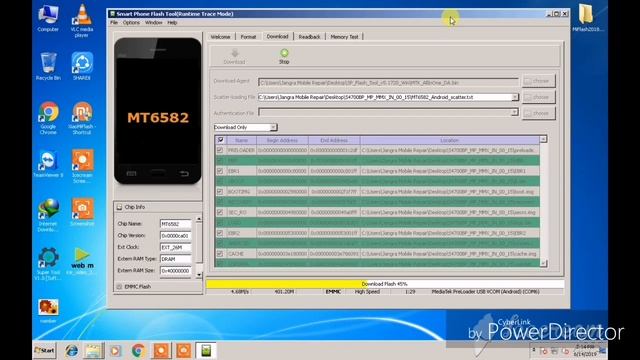This screenshot has width=640, height=360.
Task: Open SHAREit desktop icon
Action: point(82,66)
